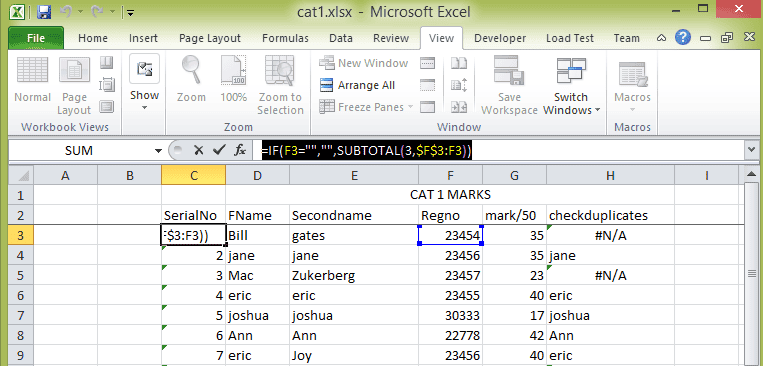Viewport: 763px width, 366px height.
Task: Click the View Side by Side icon
Action: (x=459, y=63)
